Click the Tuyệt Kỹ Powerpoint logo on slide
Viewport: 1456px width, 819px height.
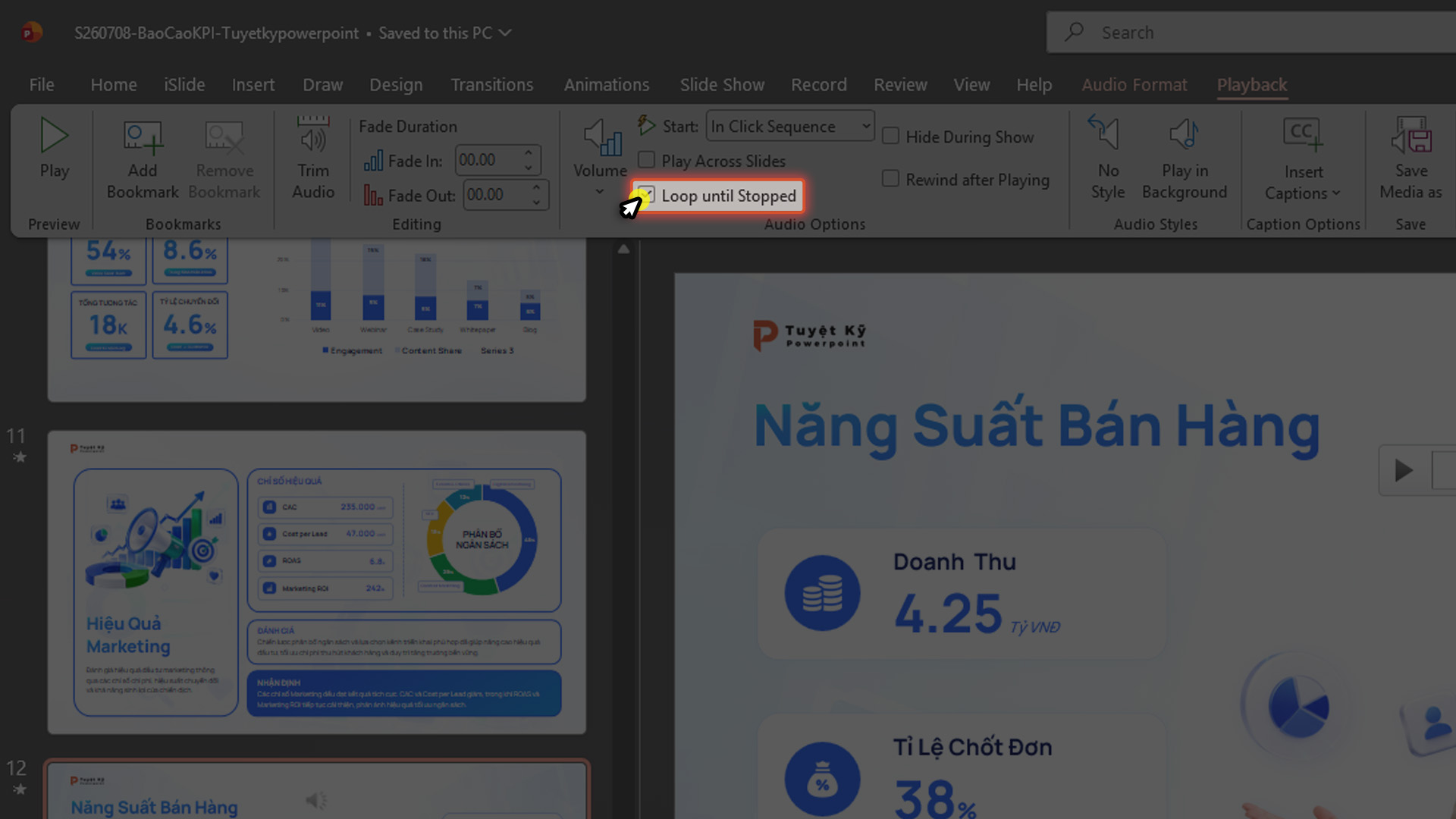(x=809, y=336)
